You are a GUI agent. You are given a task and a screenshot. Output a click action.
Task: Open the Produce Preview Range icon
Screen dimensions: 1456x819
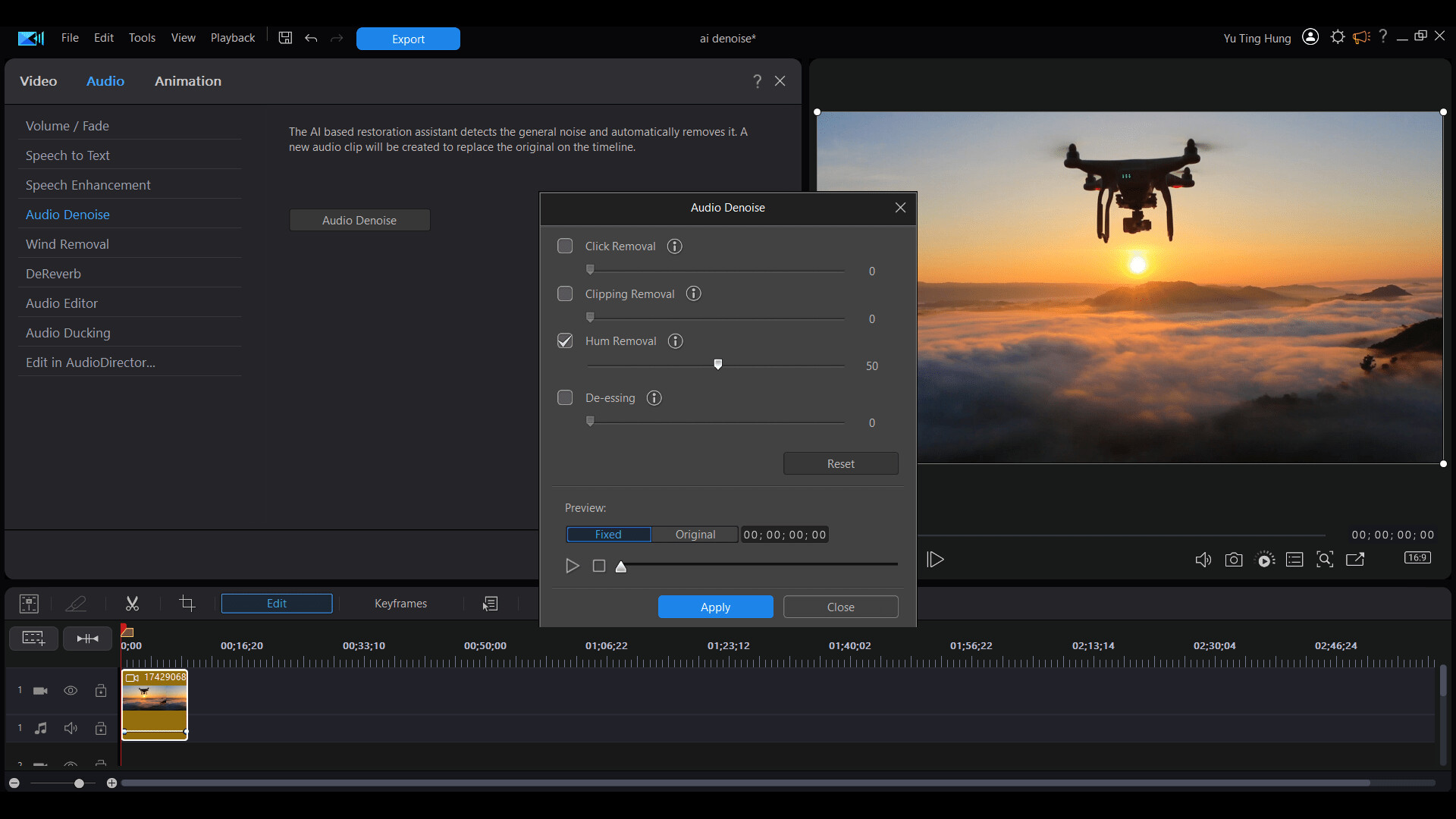pyautogui.click(x=1265, y=560)
